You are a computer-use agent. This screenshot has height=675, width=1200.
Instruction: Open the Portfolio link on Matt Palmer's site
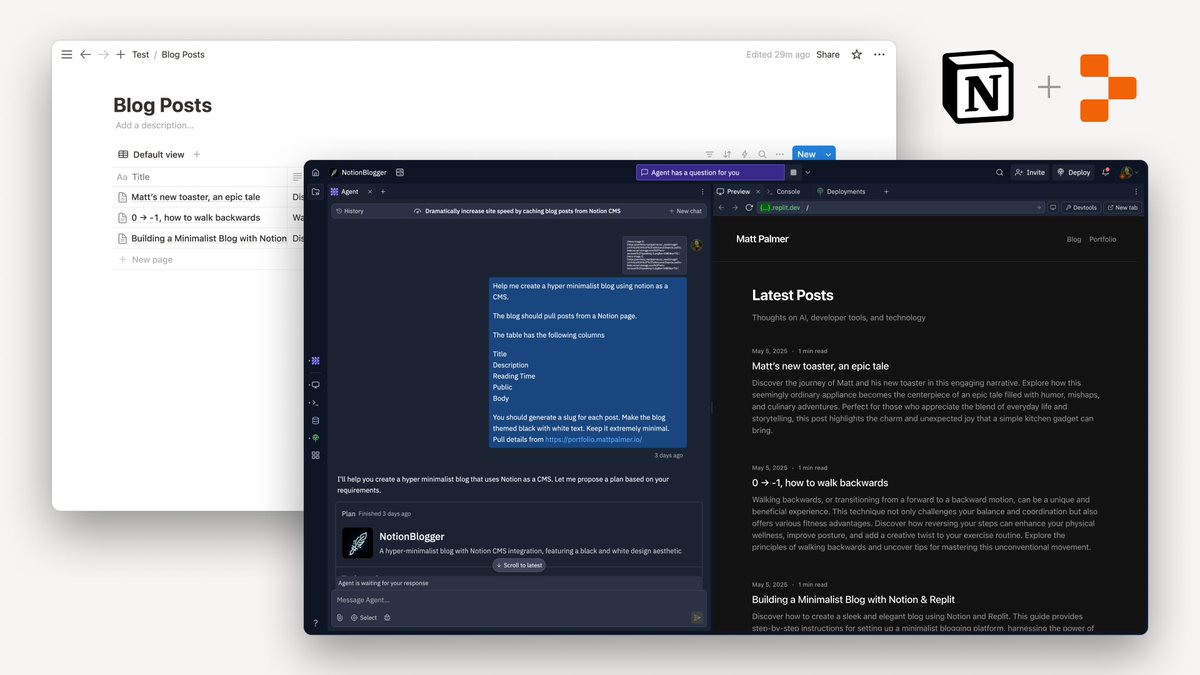(x=1101, y=239)
